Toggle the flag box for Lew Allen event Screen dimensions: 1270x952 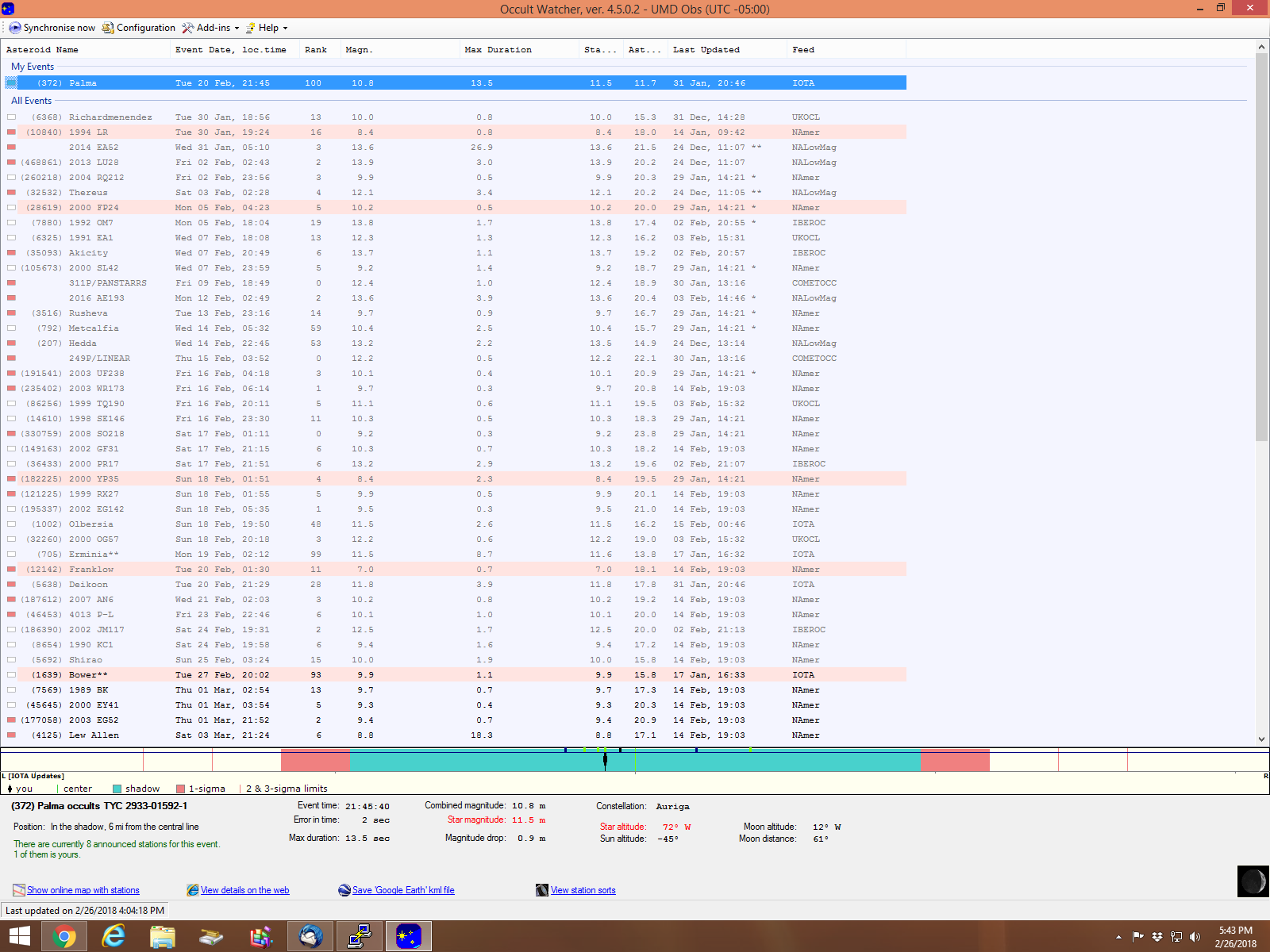click(12, 735)
